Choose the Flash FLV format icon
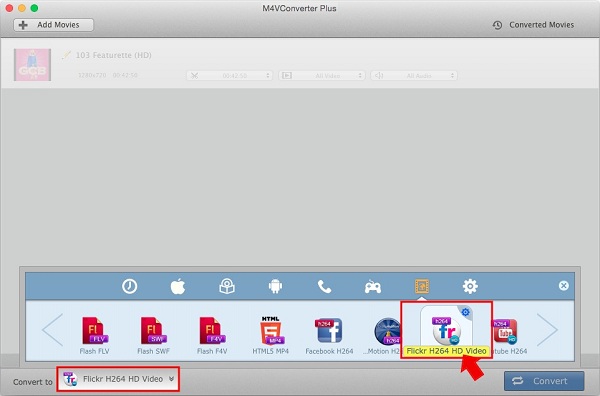600x396 pixels. (95, 331)
